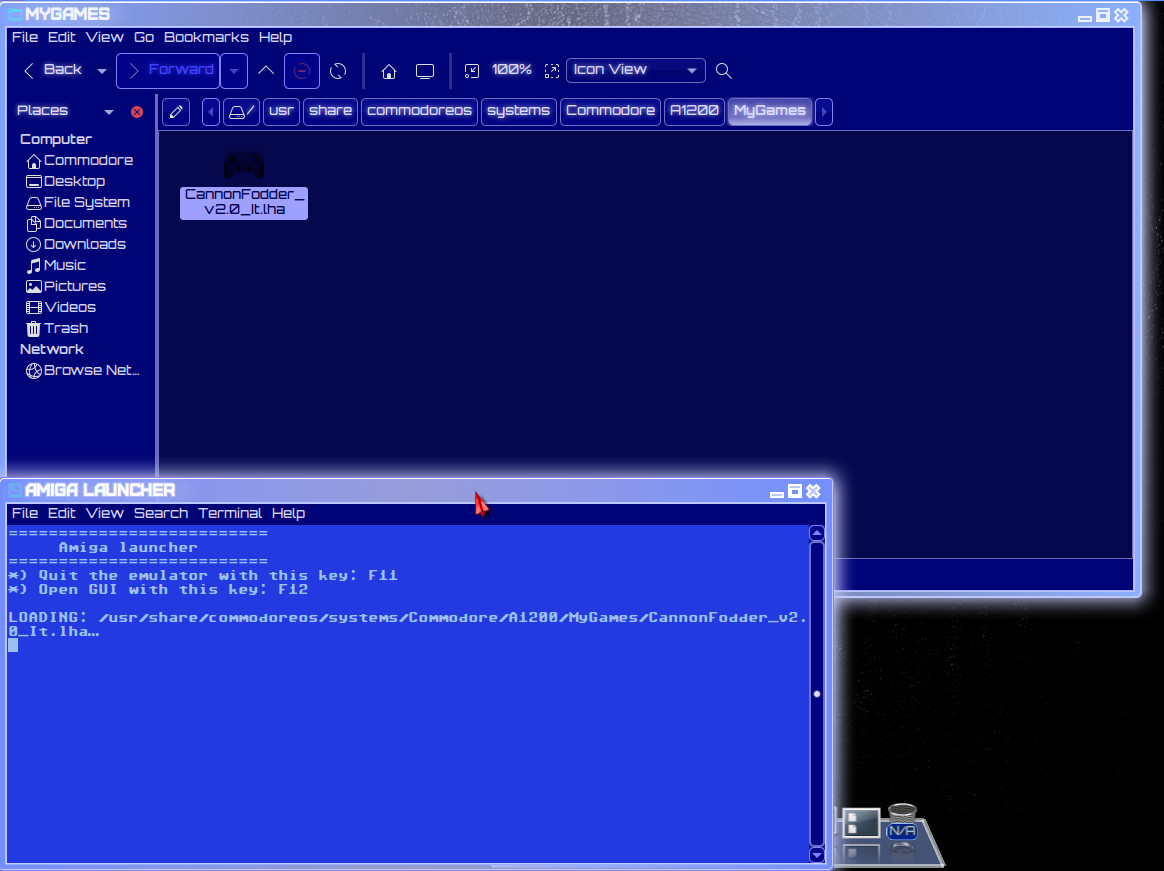The width and height of the screenshot is (1164, 871).
Task: Select the root filesystem path button
Action: point(241,112)
